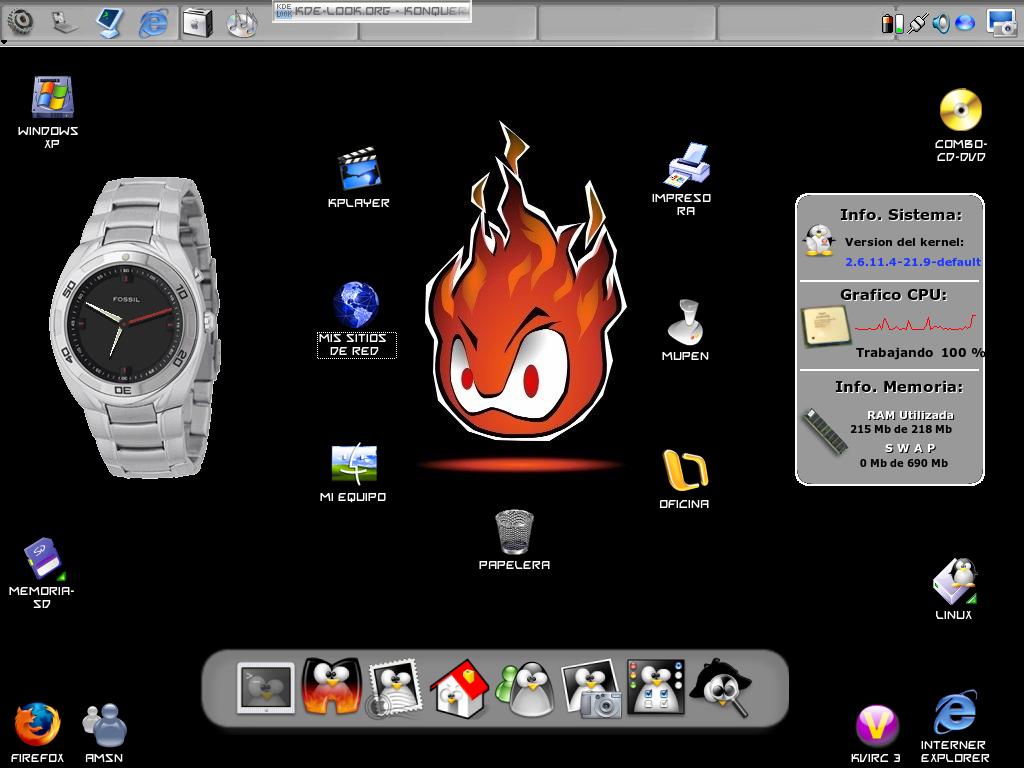Check the battery icon in system tray

891,24
